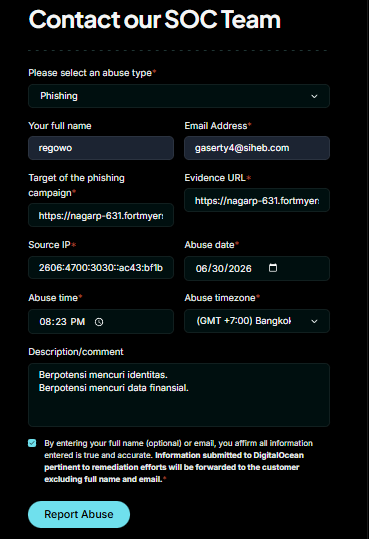This screenshot has height=539, width=369.
Task: Click the chevron arrow in abuse type field
Action: point(314,96)
